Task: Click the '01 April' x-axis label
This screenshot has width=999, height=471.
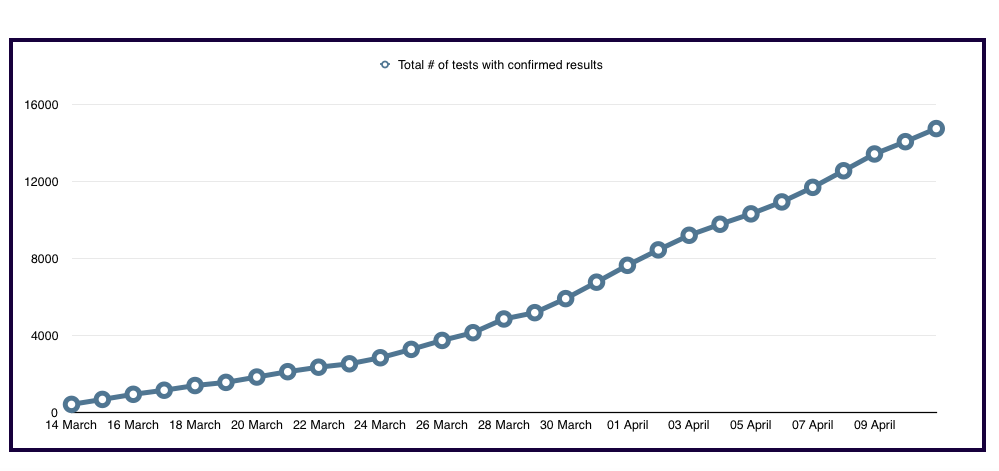Action: 628,425
